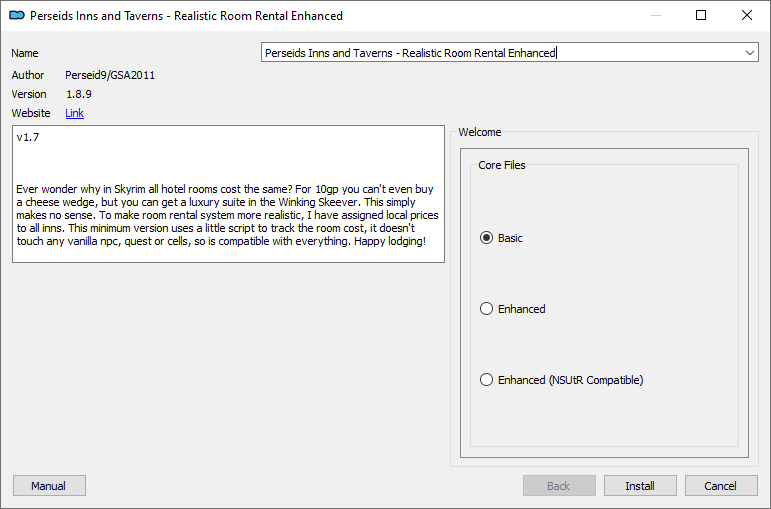The height and width of the screenshot is (509, 771).
Task: Open the Website Link hyperlink
Action: point(74,113)
